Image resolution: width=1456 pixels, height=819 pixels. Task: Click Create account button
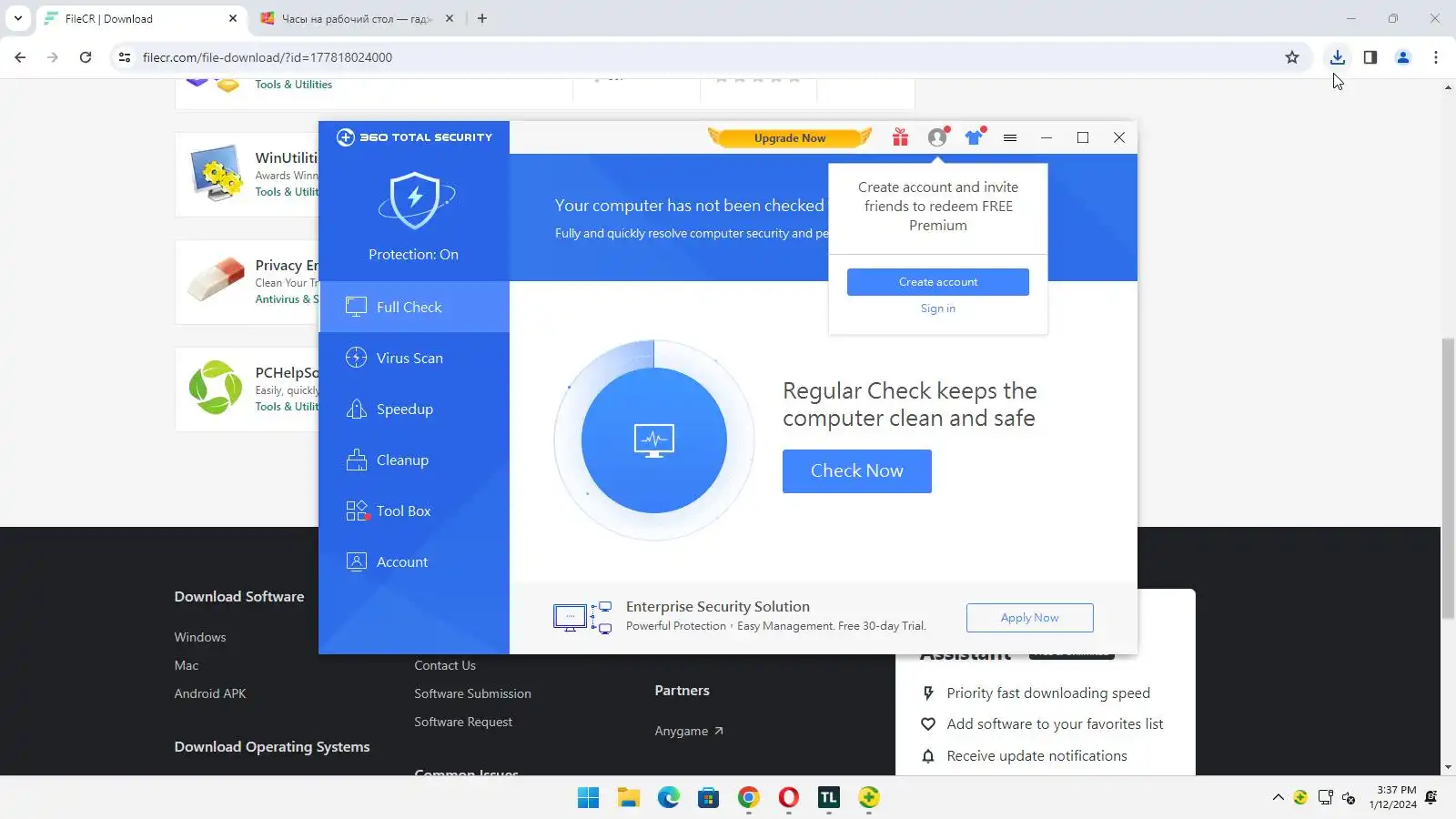[938, 282]
